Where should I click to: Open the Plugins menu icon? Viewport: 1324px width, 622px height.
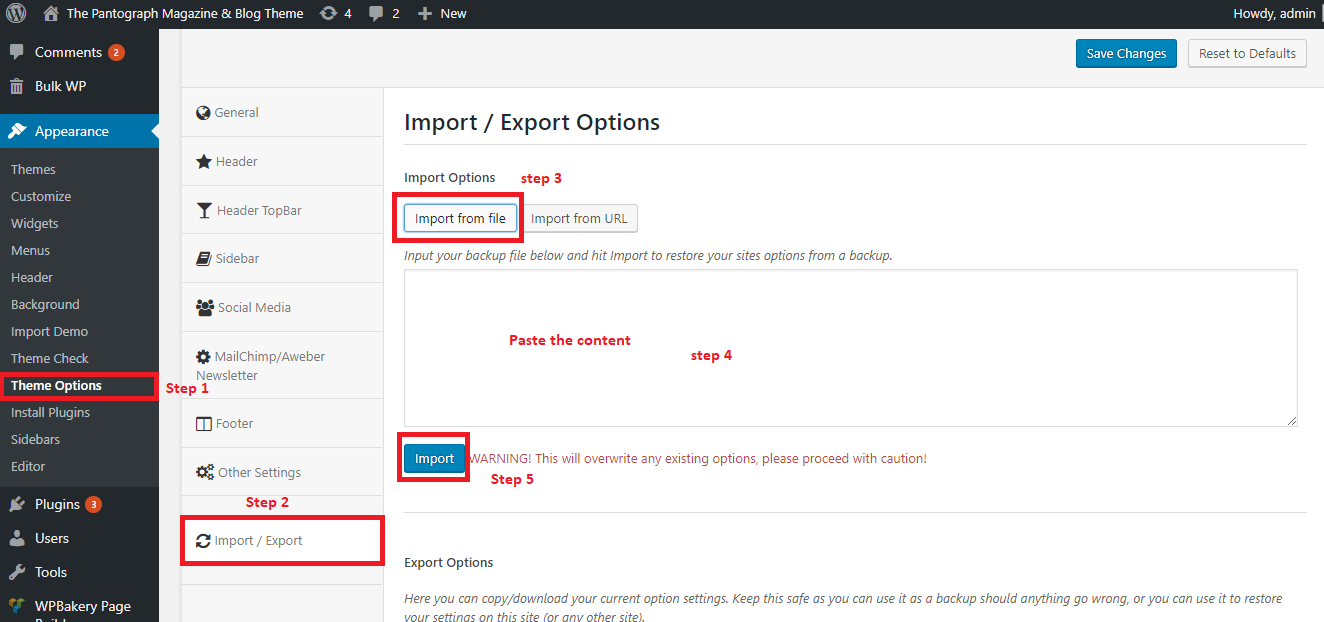(17, 505)
